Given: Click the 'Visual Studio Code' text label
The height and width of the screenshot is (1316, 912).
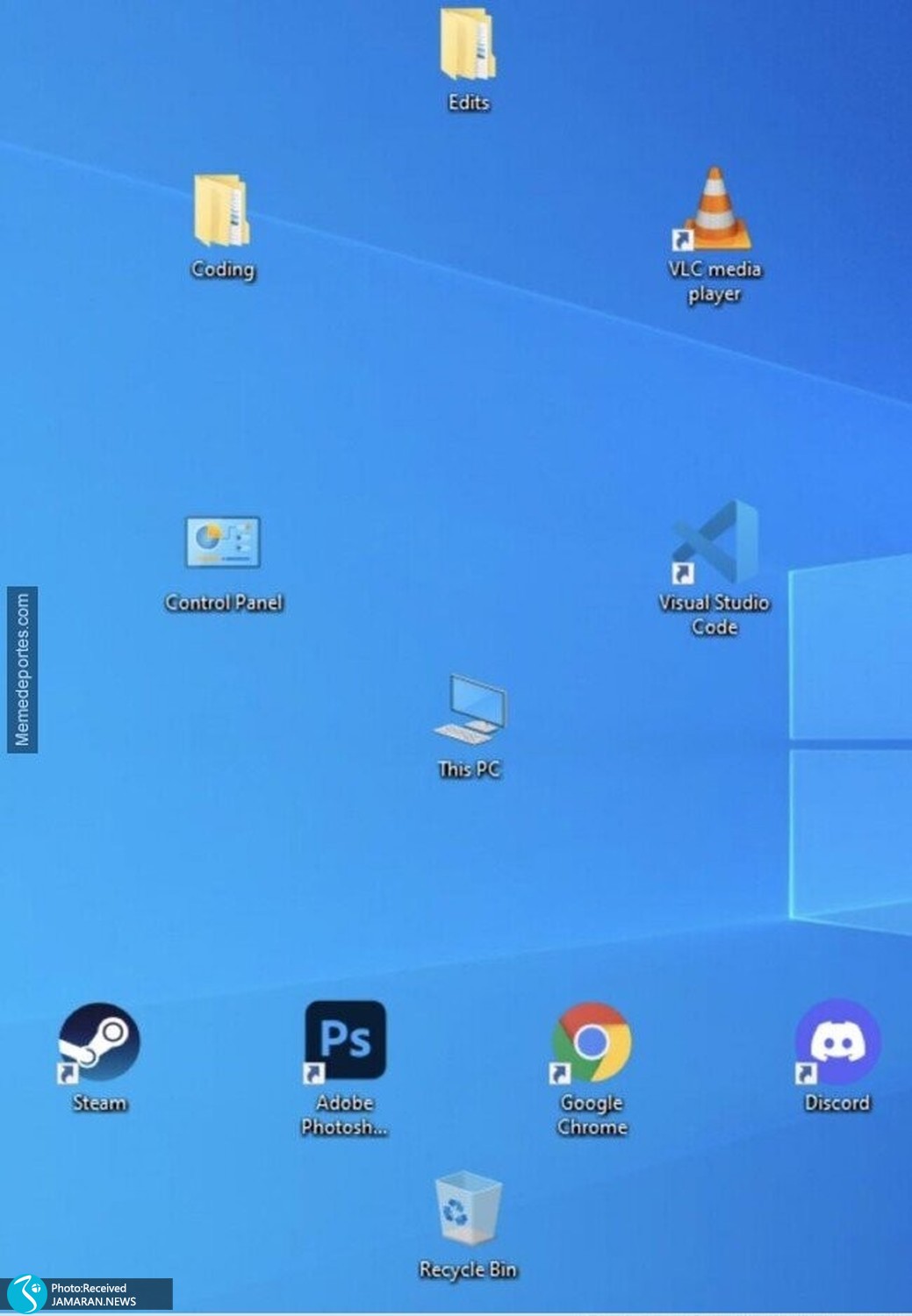Looking at the screenshot, I should pos(715,614).
